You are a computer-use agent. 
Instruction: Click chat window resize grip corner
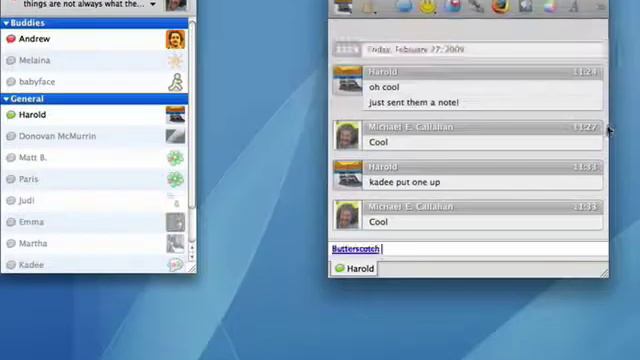[x=604, y=273]
